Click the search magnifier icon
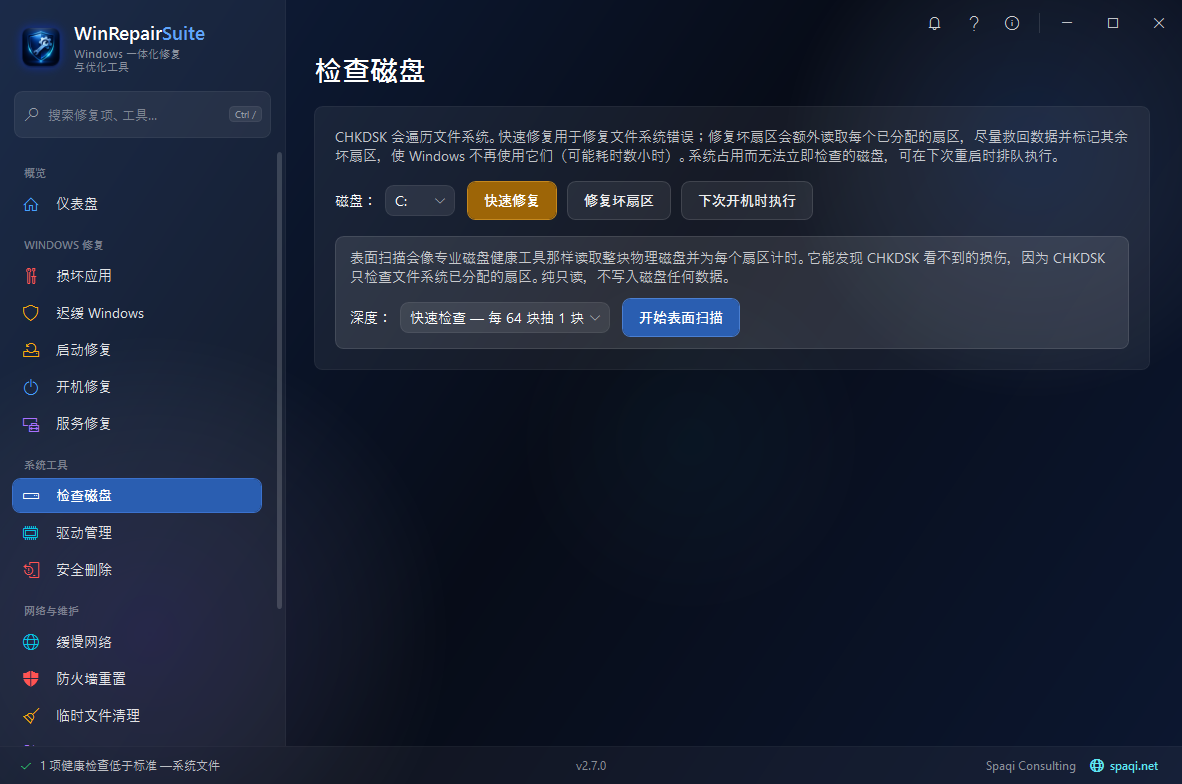This screenshot has height=784, width=1182. click(x=32, y=115)
